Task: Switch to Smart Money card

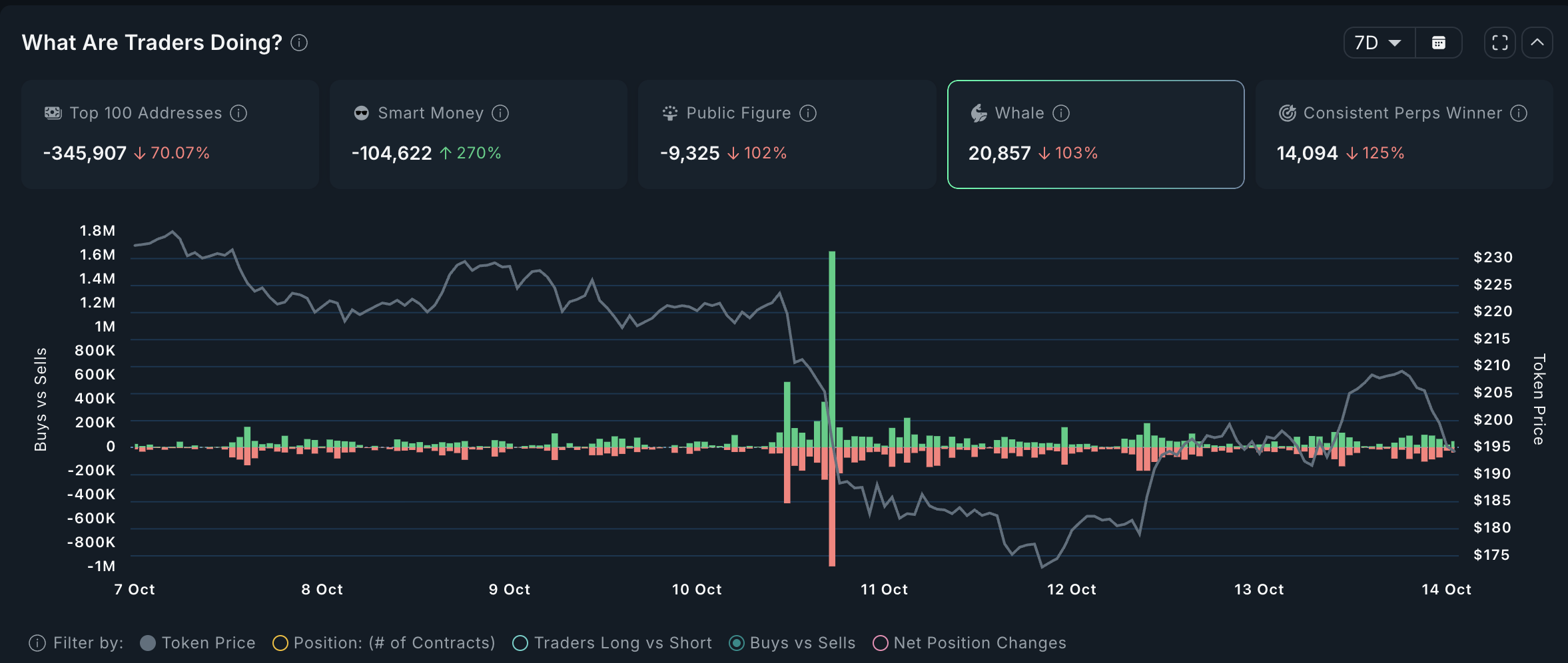Action: tap(478, 134)
